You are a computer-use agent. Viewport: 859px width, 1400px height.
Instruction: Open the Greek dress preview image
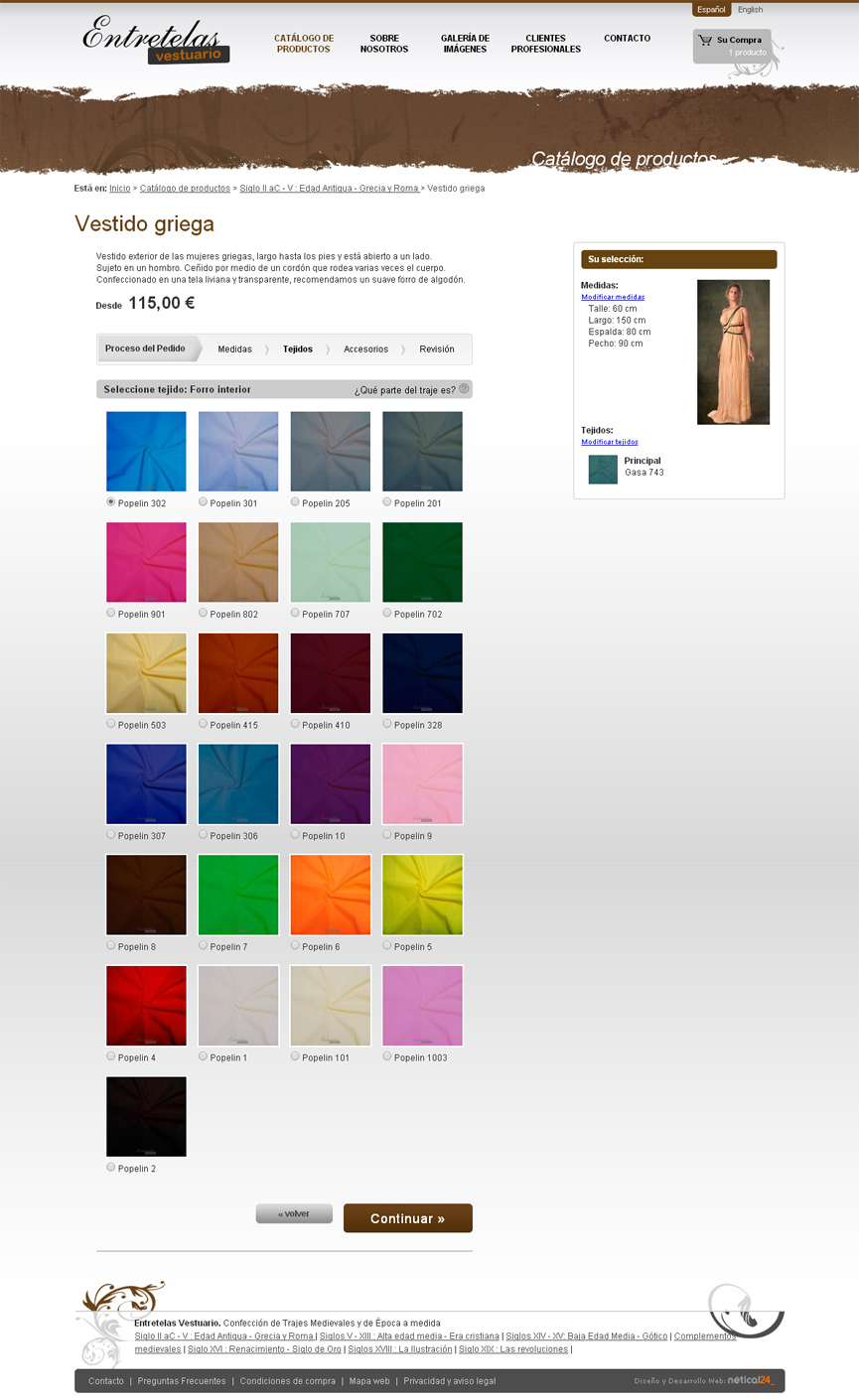point(733,351)
